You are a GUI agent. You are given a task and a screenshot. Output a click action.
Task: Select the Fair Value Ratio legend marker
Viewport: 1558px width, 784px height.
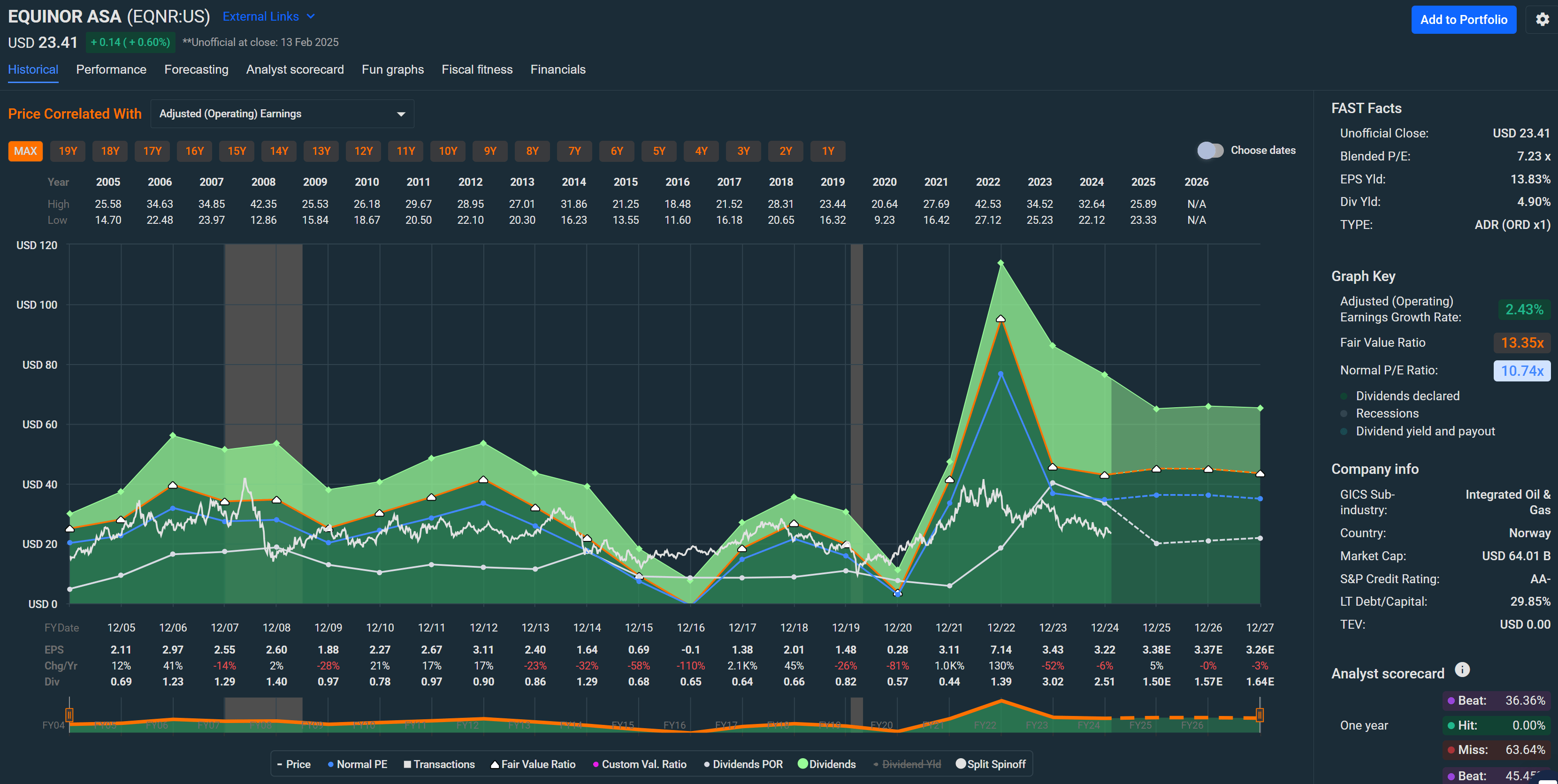click(495, 764)
